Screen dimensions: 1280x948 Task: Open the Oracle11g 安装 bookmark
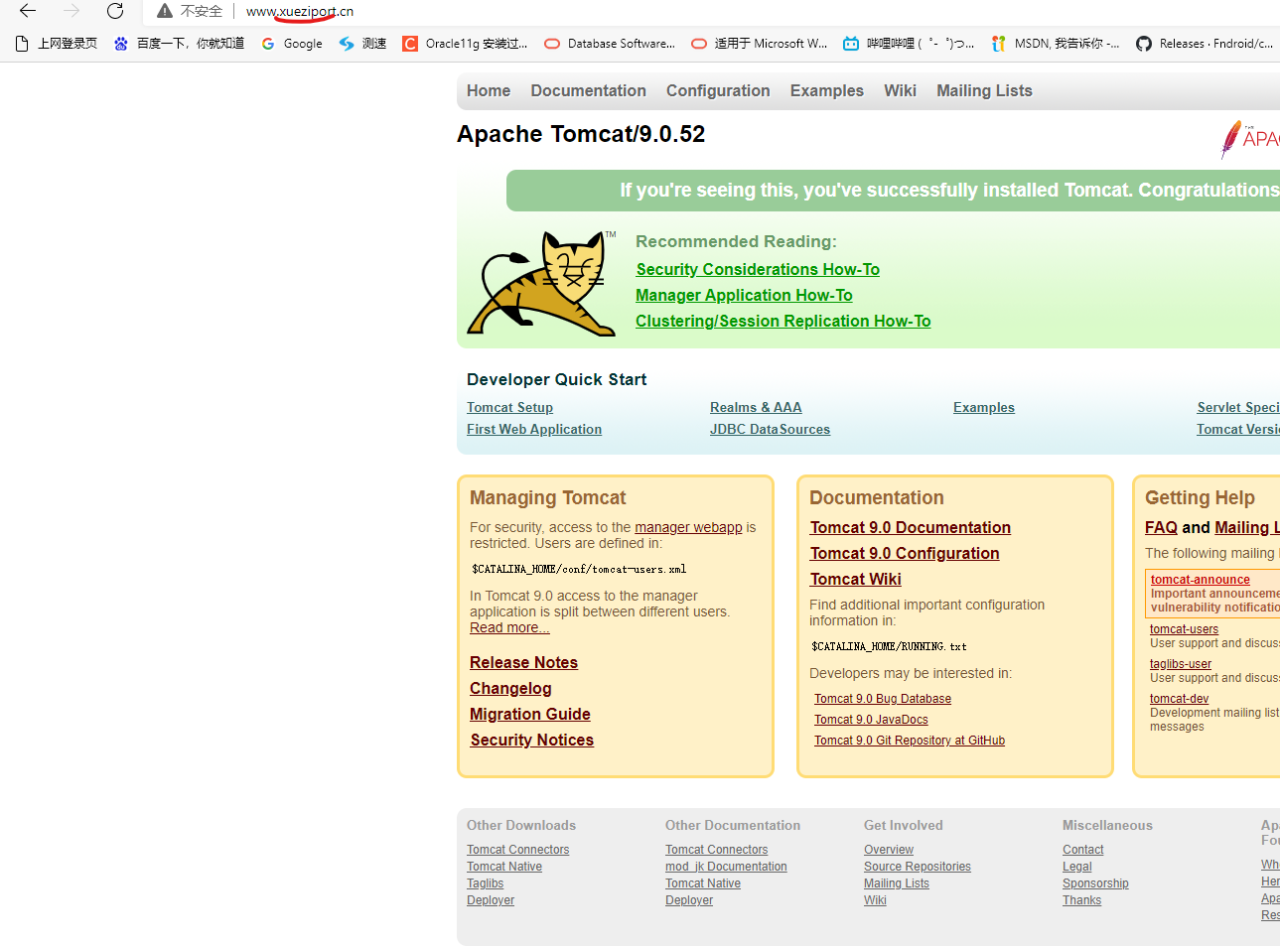tap(465, 43)
